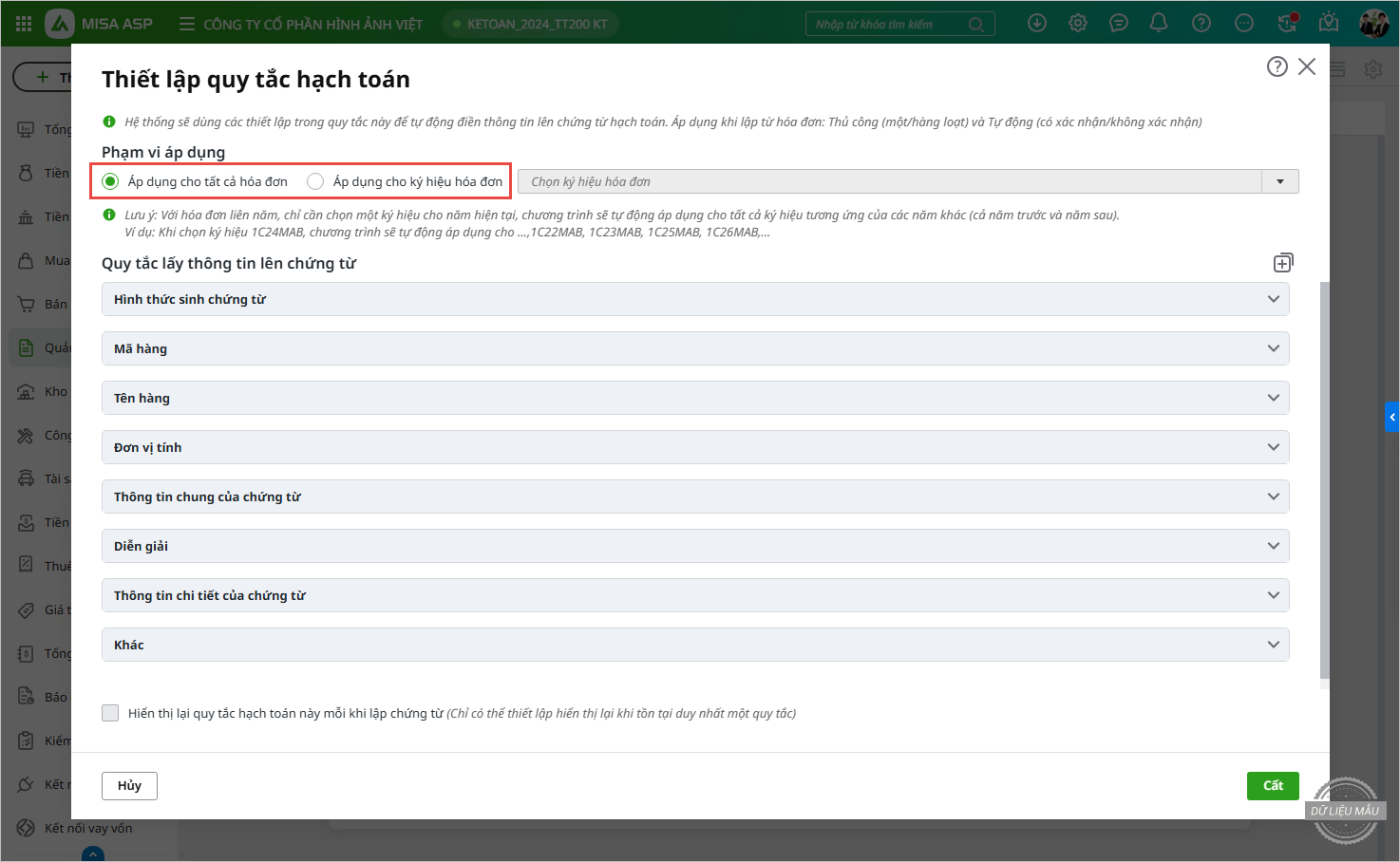Click the 'Cất' save button
The image size is (1400, 862).
(1272, 785)
